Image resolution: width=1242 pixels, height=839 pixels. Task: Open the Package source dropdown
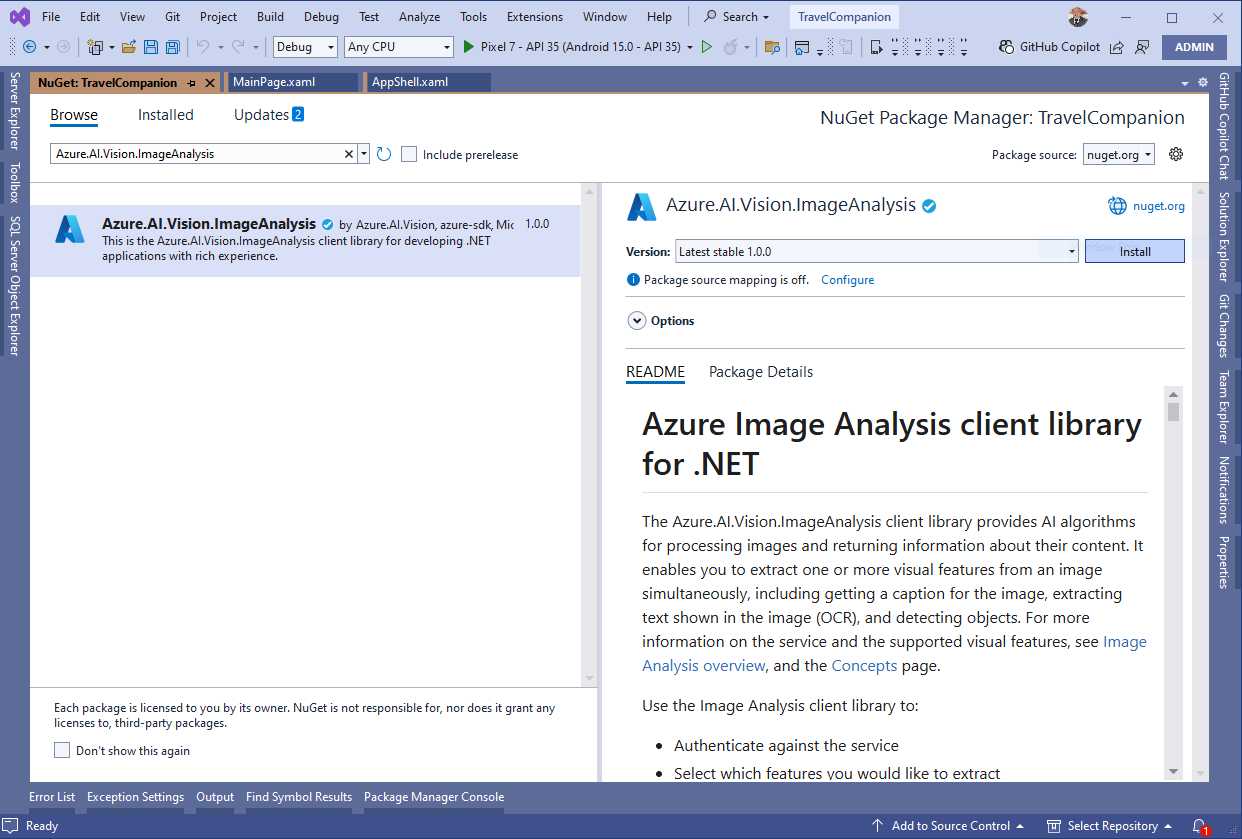click(1119, 154)
